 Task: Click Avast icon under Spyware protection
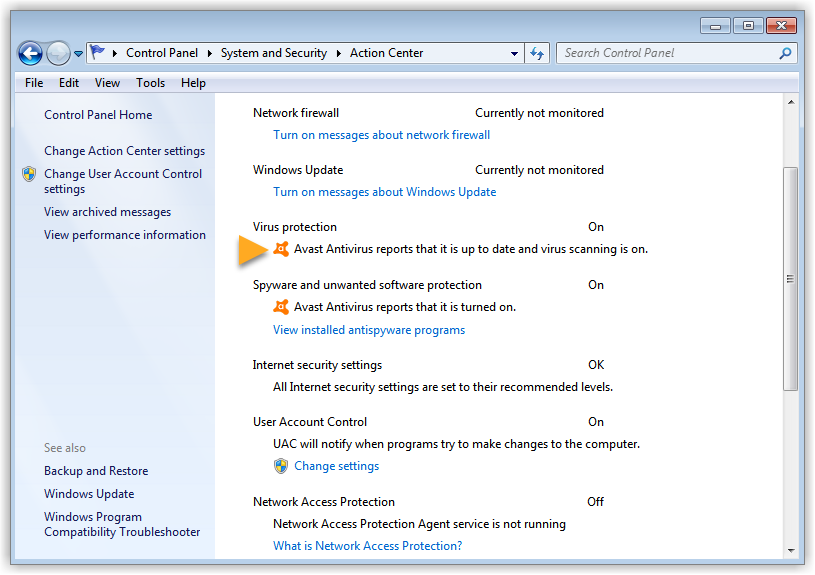281,307
